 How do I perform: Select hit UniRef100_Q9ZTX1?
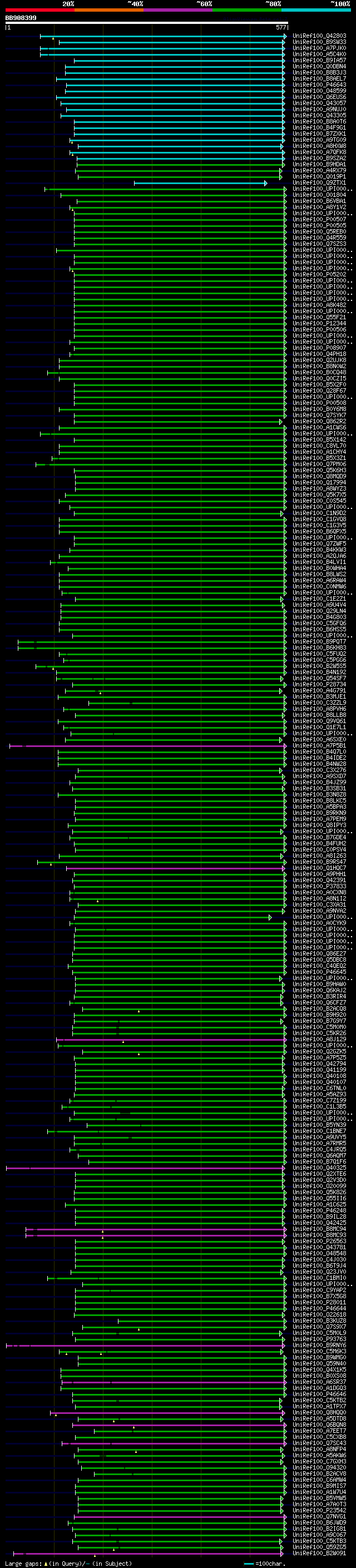(x=319, y=182)
